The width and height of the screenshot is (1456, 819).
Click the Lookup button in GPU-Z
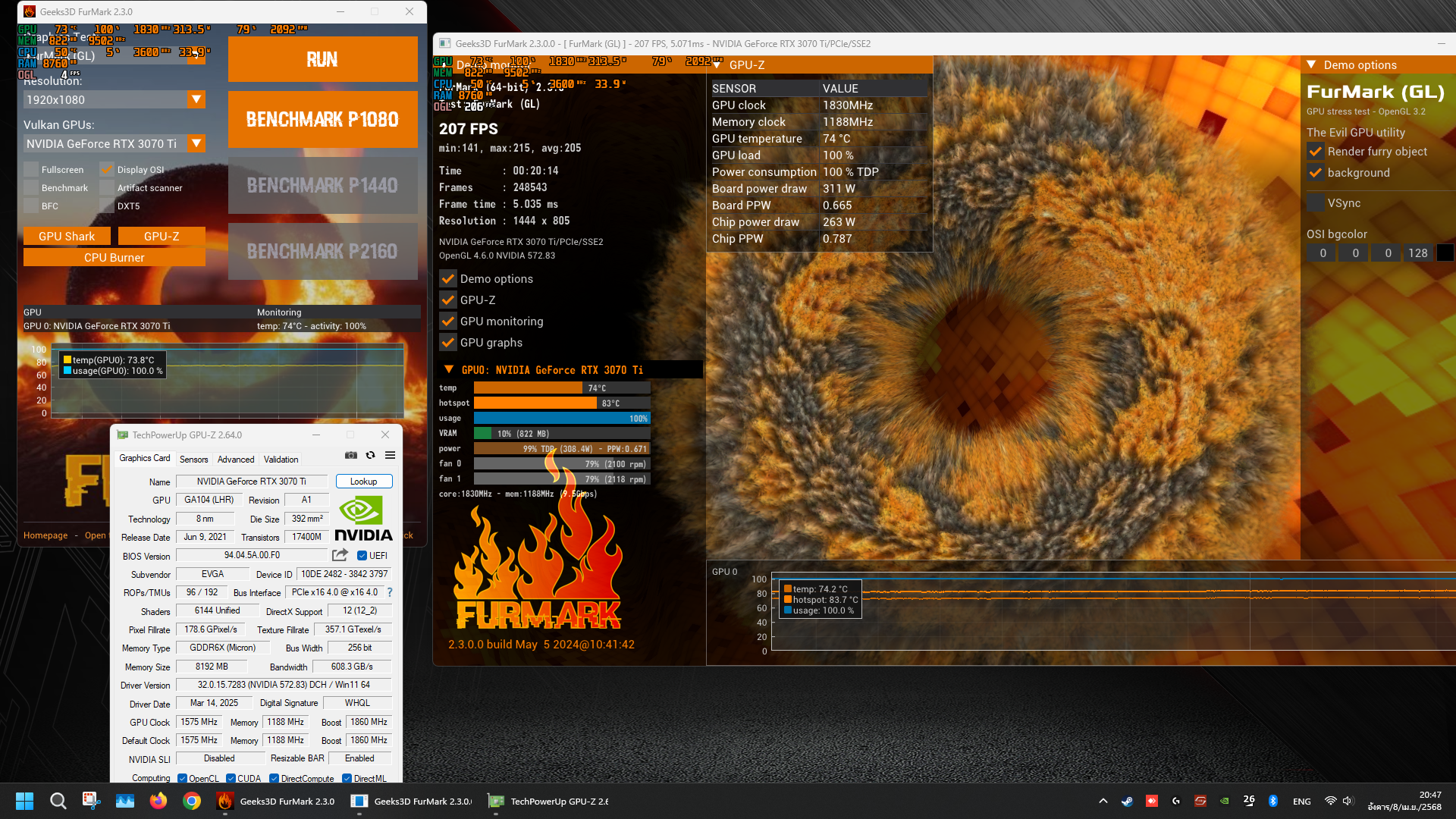click(x=364, y=481)
